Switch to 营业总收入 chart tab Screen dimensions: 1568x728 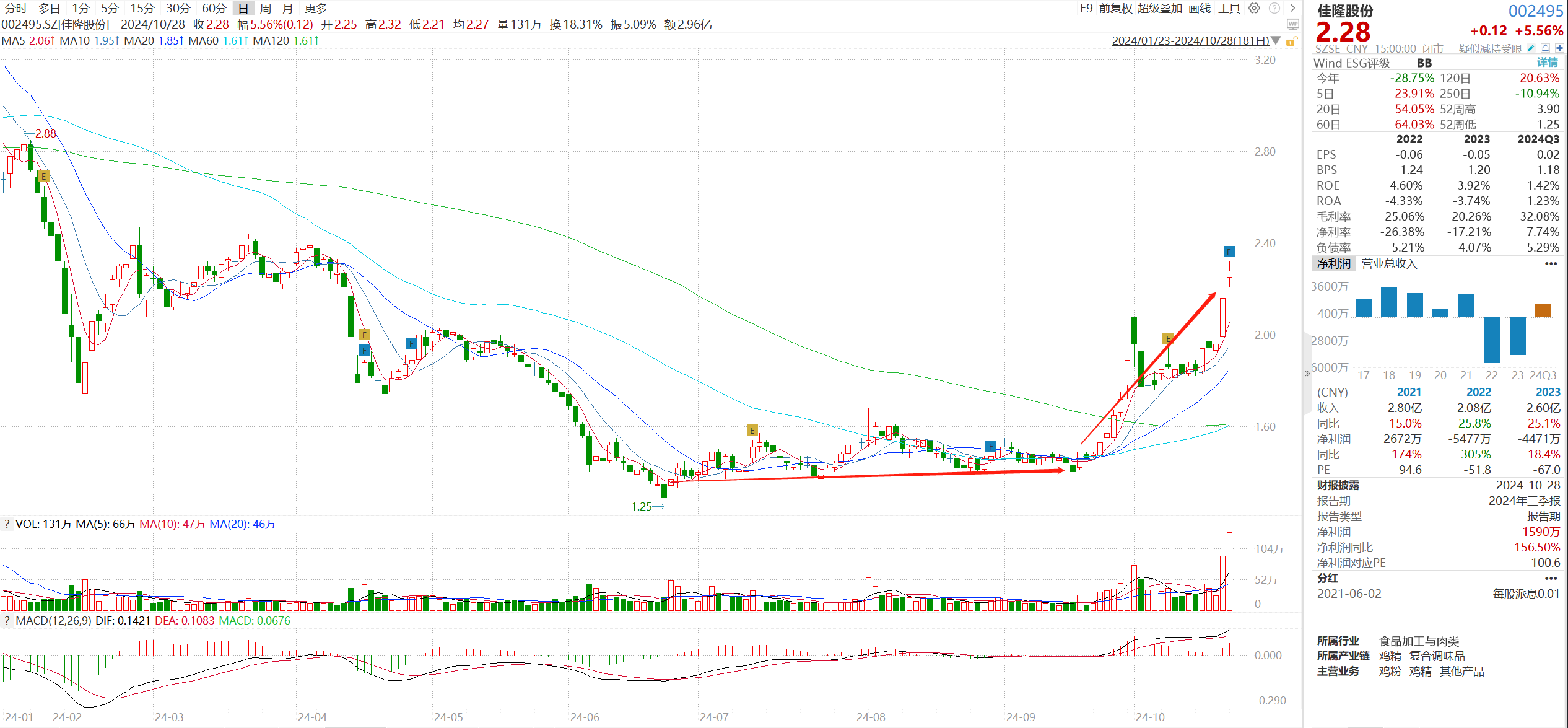click(1389, 264)
